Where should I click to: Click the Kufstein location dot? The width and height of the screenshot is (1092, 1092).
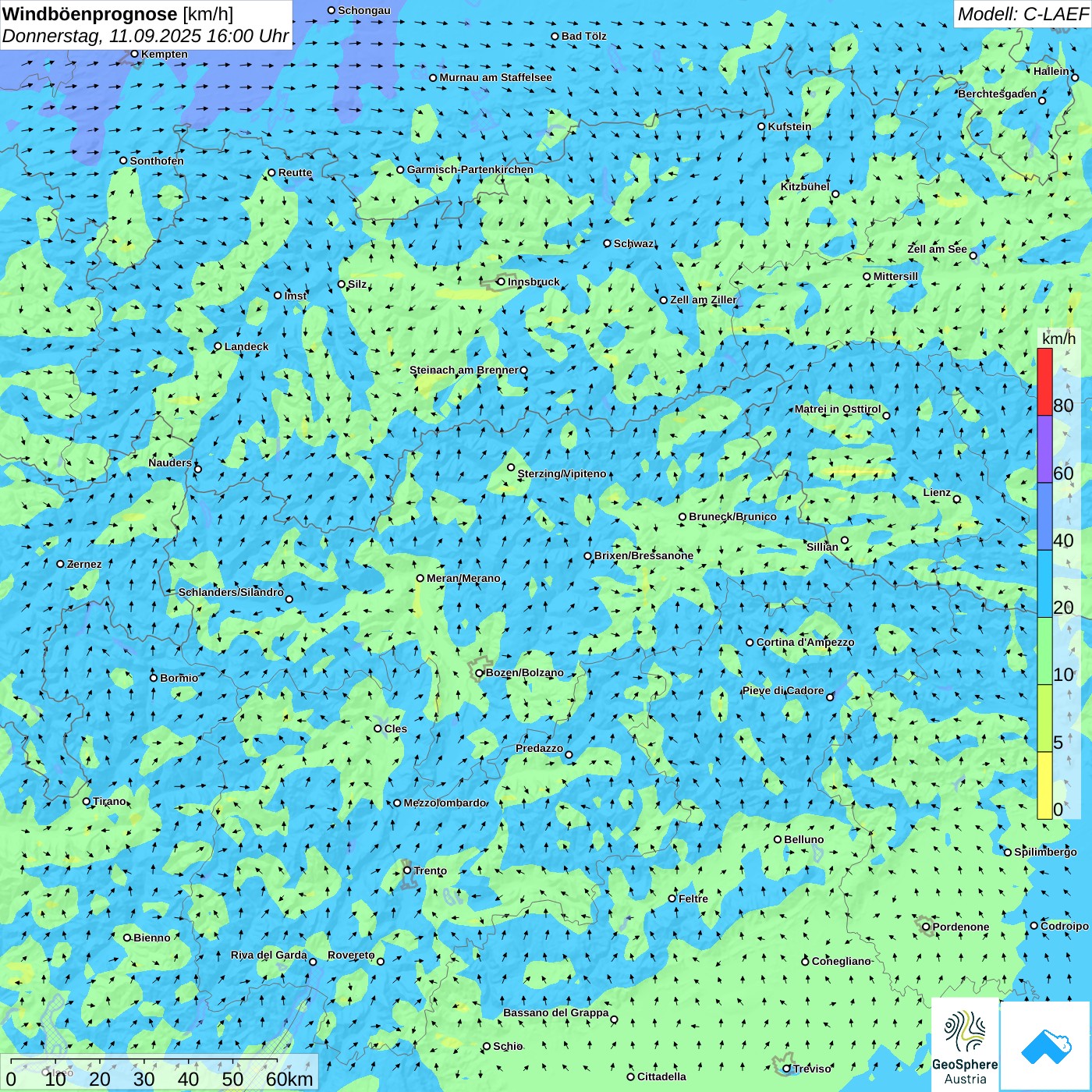tap(761, 126)
